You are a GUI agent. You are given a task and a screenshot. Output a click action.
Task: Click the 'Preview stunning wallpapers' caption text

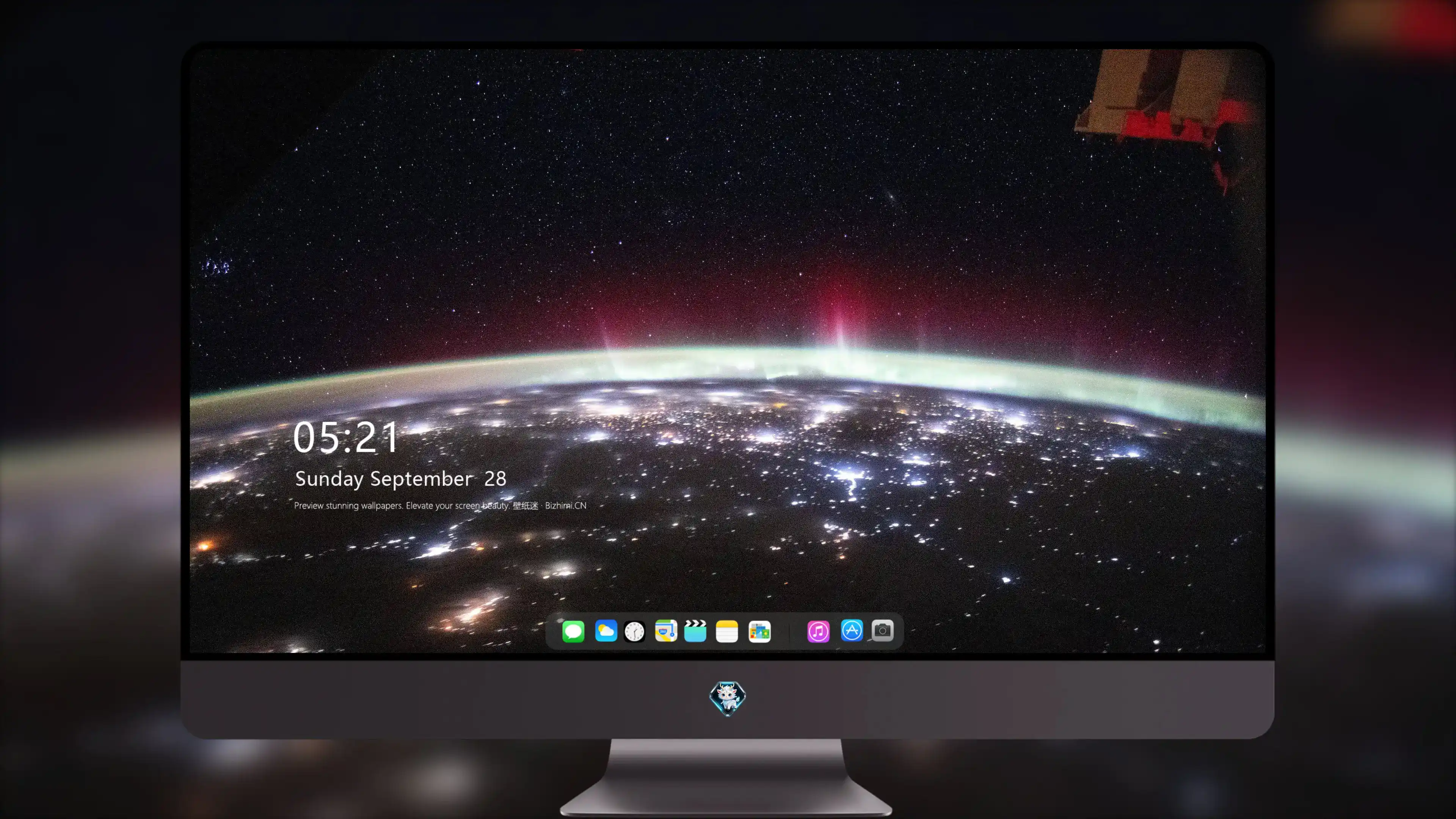click(x=440, y=506)
